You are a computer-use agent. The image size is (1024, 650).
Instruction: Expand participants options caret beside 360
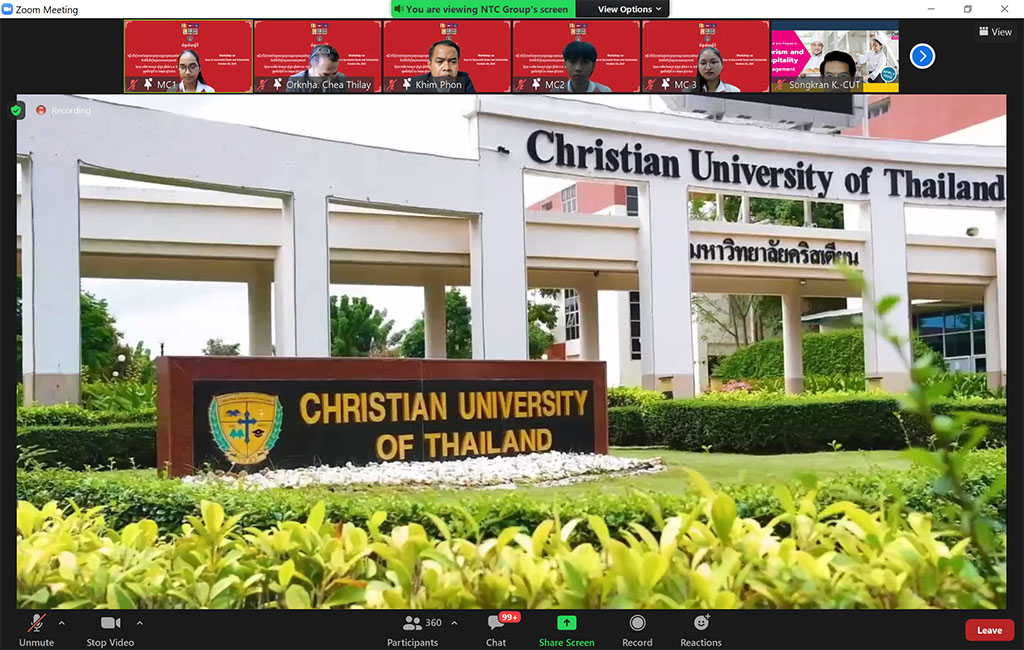455,623
